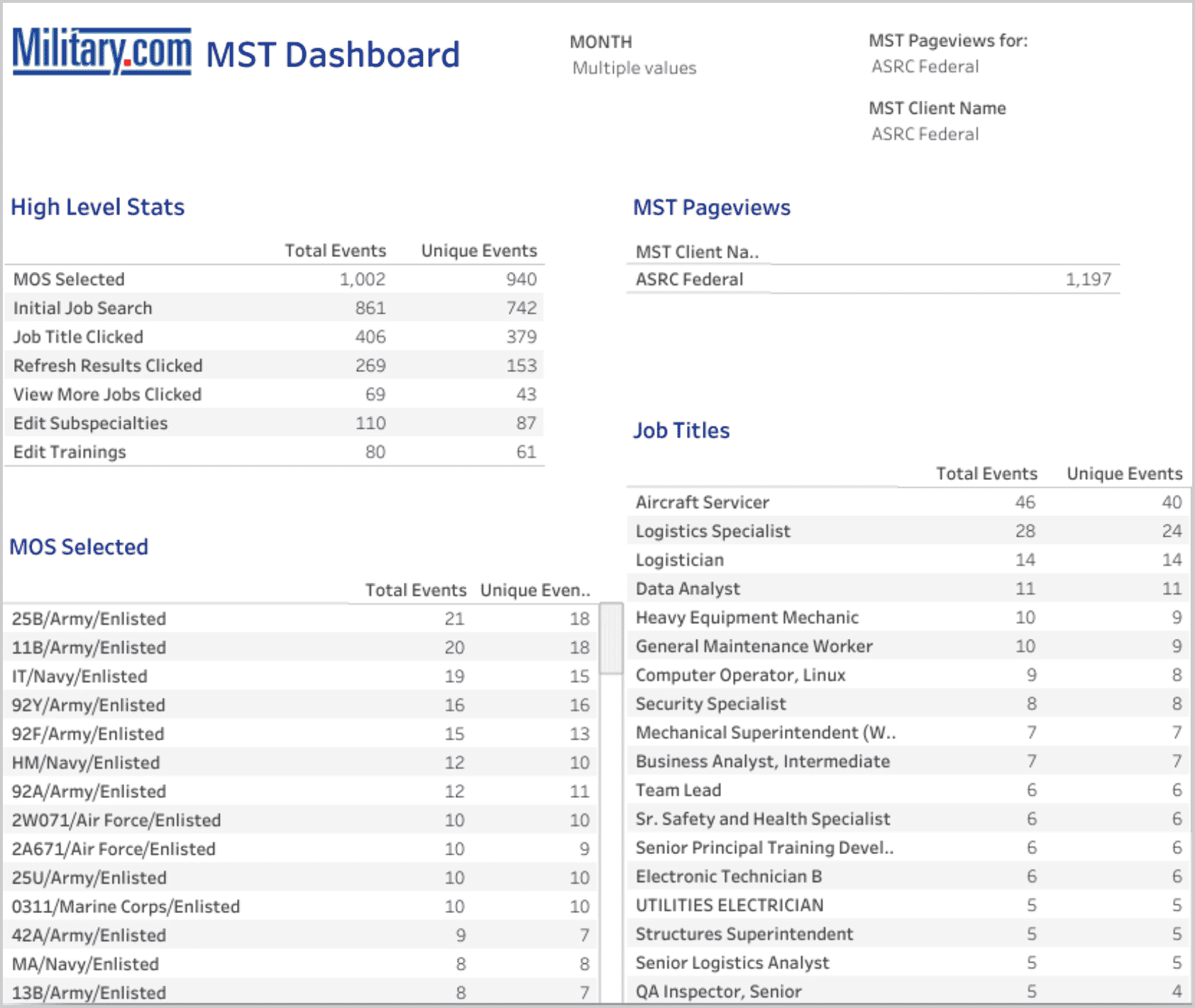The image size is (1195, 1008).
Task: Select the '2A671/Air Force/Enlisted' row
Action: [x=301, y=849]
